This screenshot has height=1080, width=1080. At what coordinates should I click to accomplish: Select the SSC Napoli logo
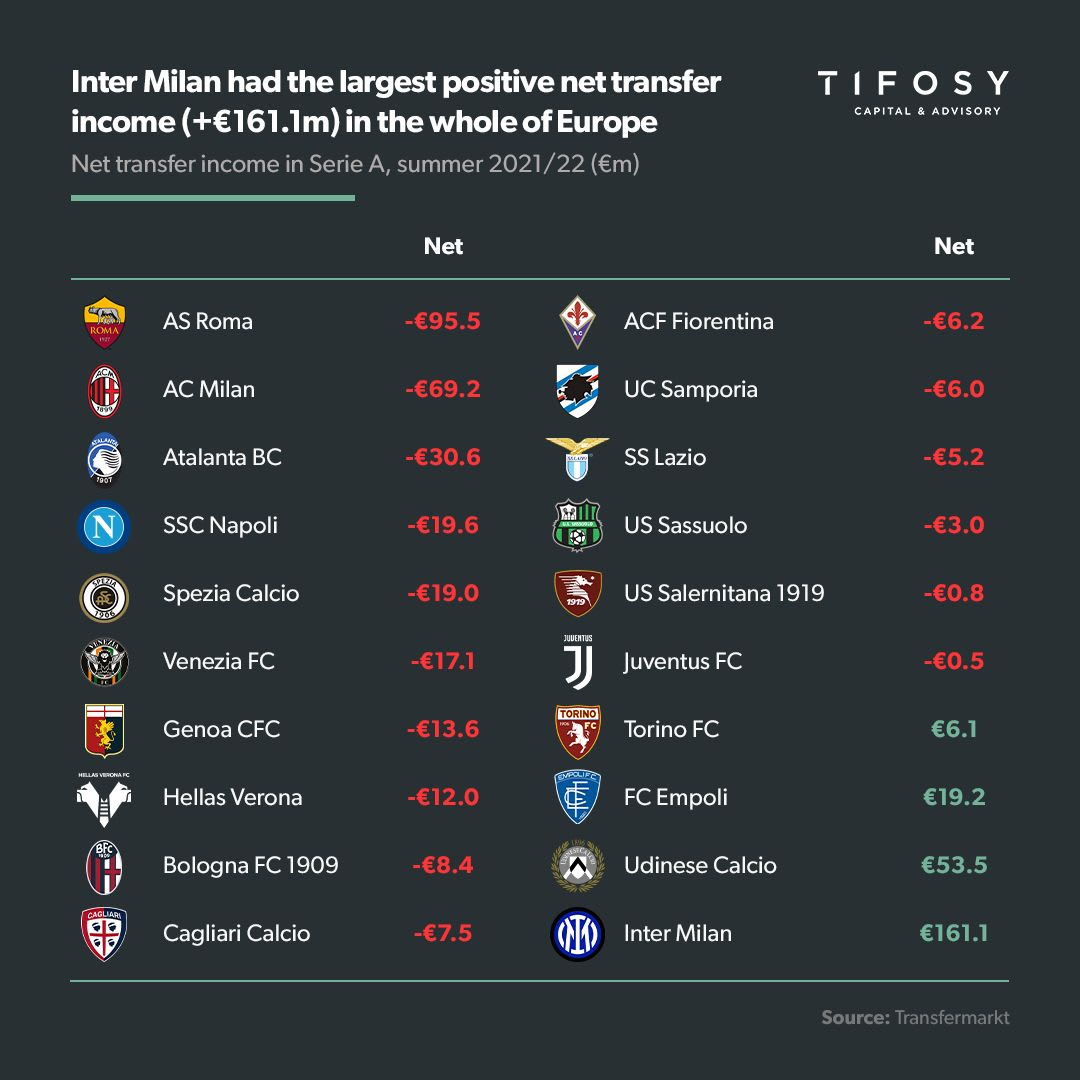point(104,526)
